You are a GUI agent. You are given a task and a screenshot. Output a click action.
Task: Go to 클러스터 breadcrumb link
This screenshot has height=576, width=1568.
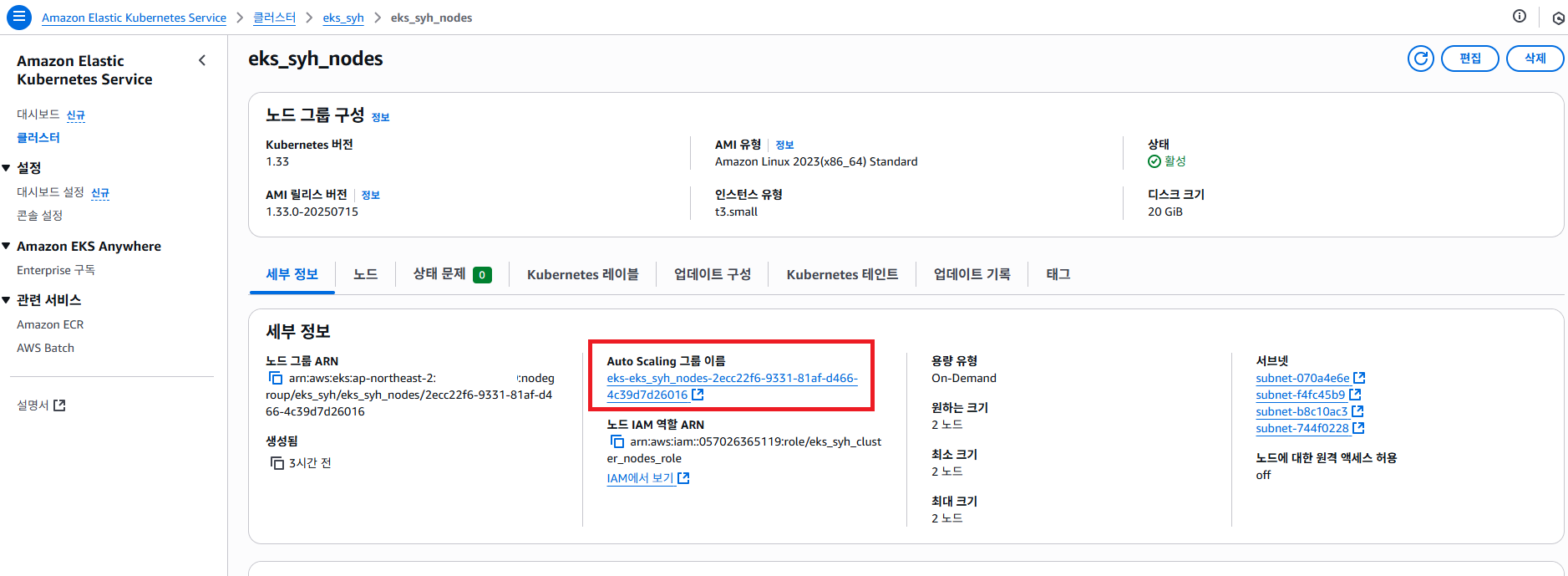(x=275, y=18)
